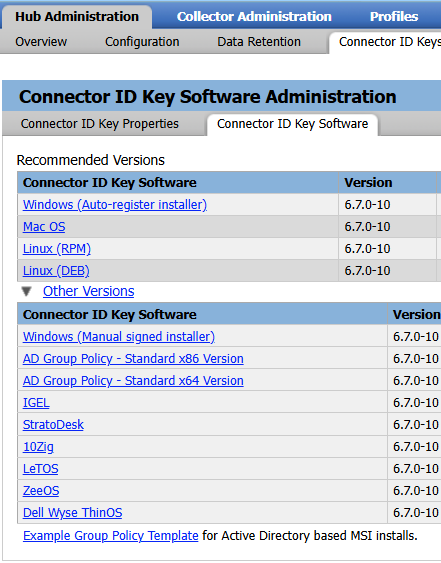The width and height of the screenshot is (441, 563).
Task: Download the StratoDesk connector software
Action: (53, 424)
